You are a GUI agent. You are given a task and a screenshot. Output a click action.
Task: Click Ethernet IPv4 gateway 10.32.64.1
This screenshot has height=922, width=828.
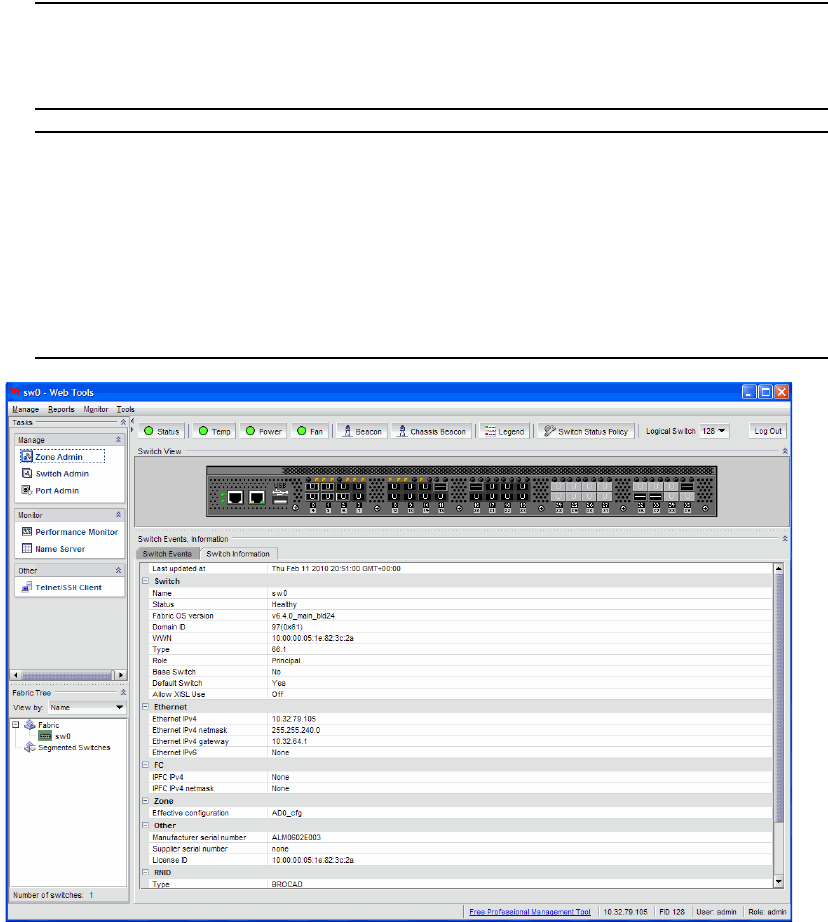[289, 741]
